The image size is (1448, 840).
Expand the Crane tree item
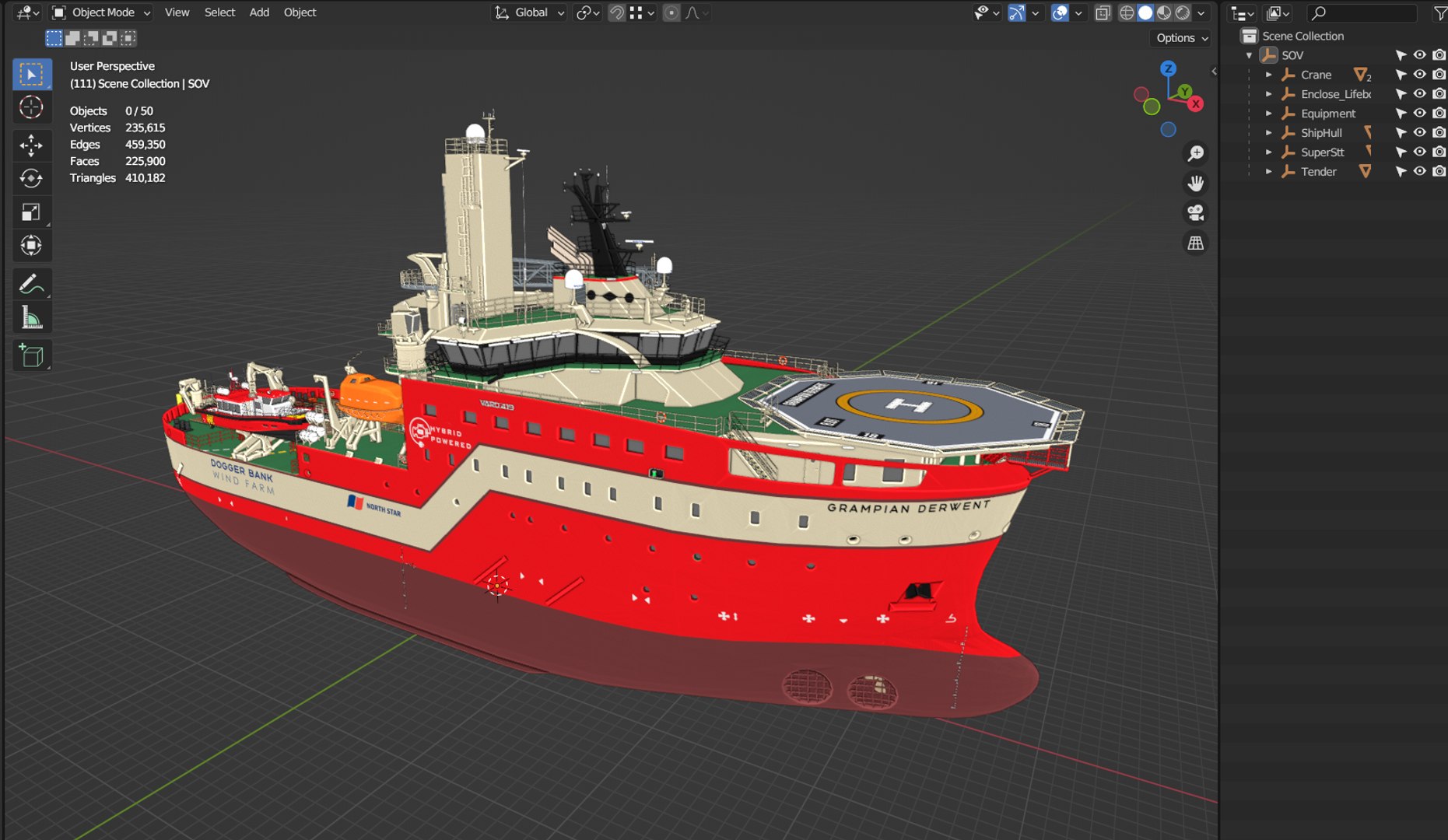tap(1268, 75)
